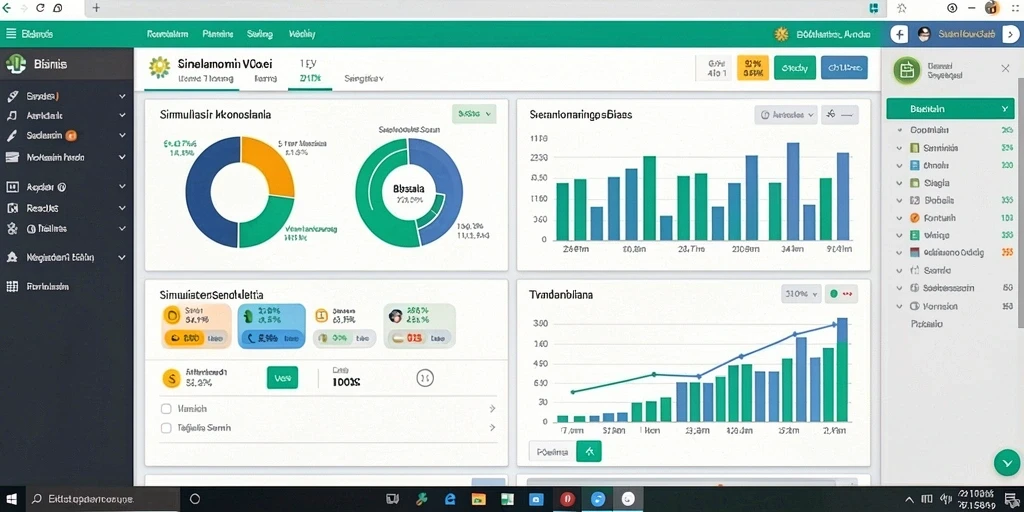Click the plus icon in the blue header bar

[899, 35]
